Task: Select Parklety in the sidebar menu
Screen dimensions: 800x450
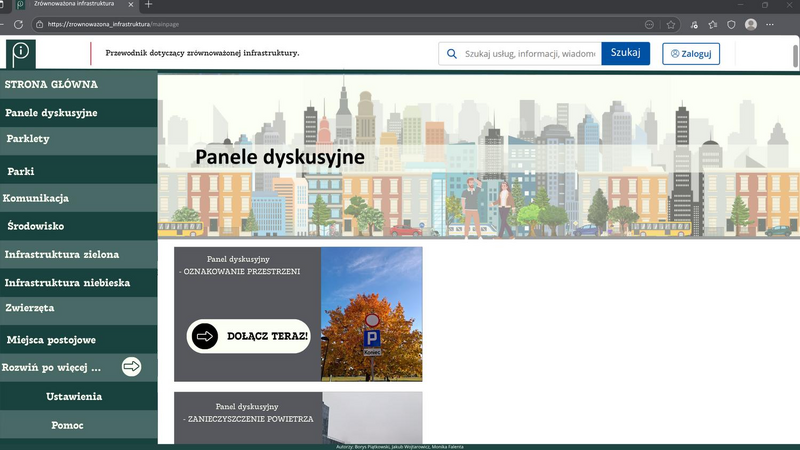Action: 28,139
